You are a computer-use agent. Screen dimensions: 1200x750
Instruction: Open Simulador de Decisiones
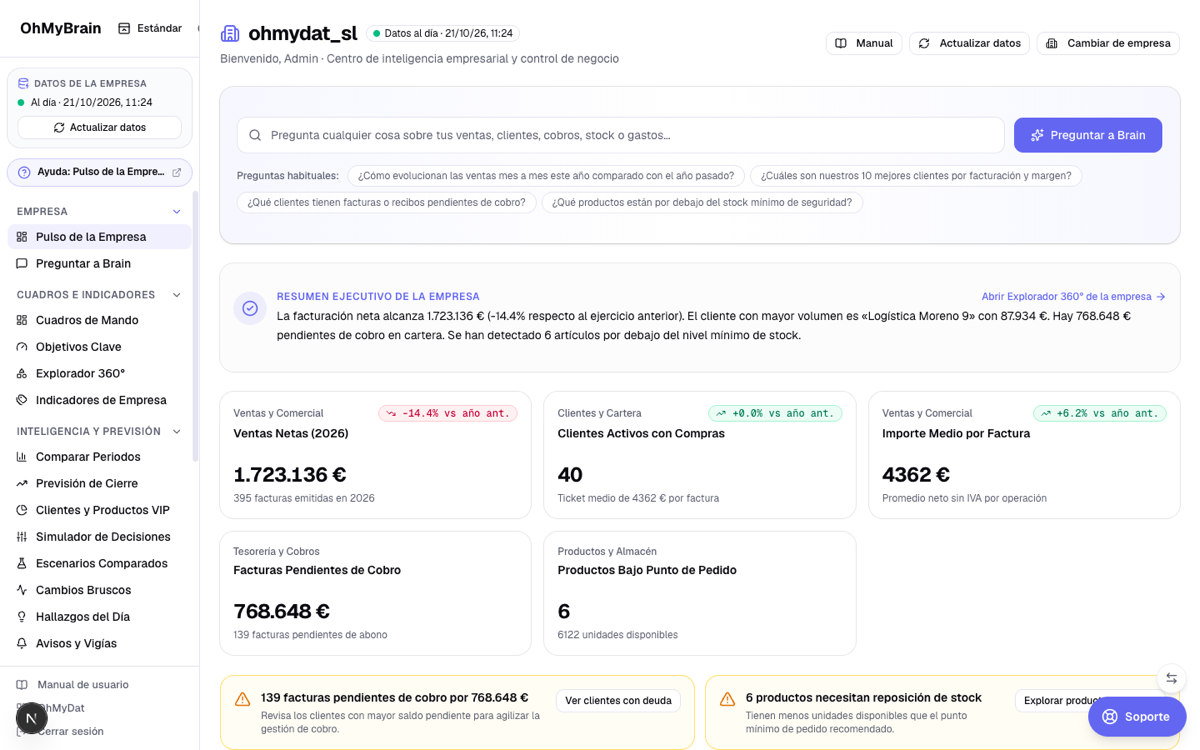coord(100,537)
